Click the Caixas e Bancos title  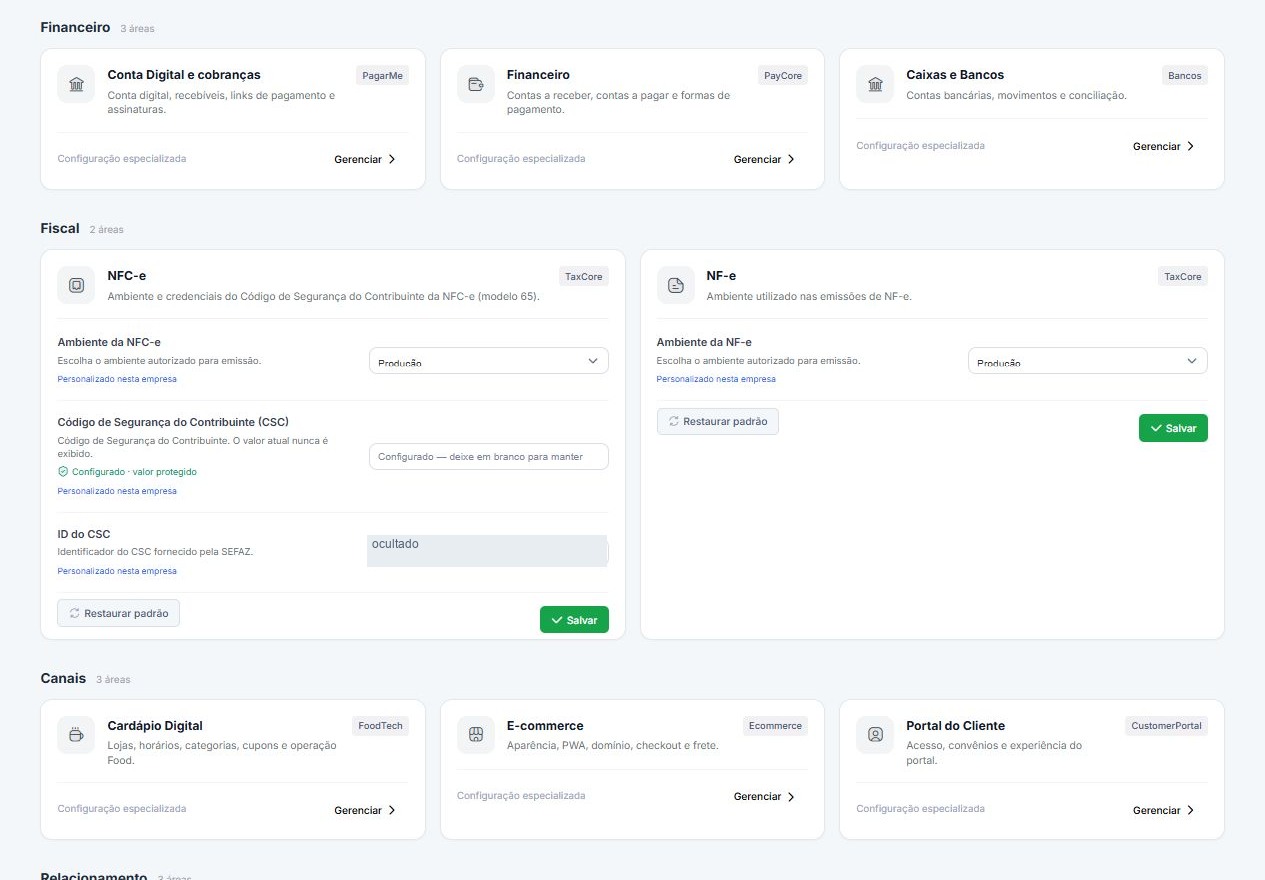[955, 75]
